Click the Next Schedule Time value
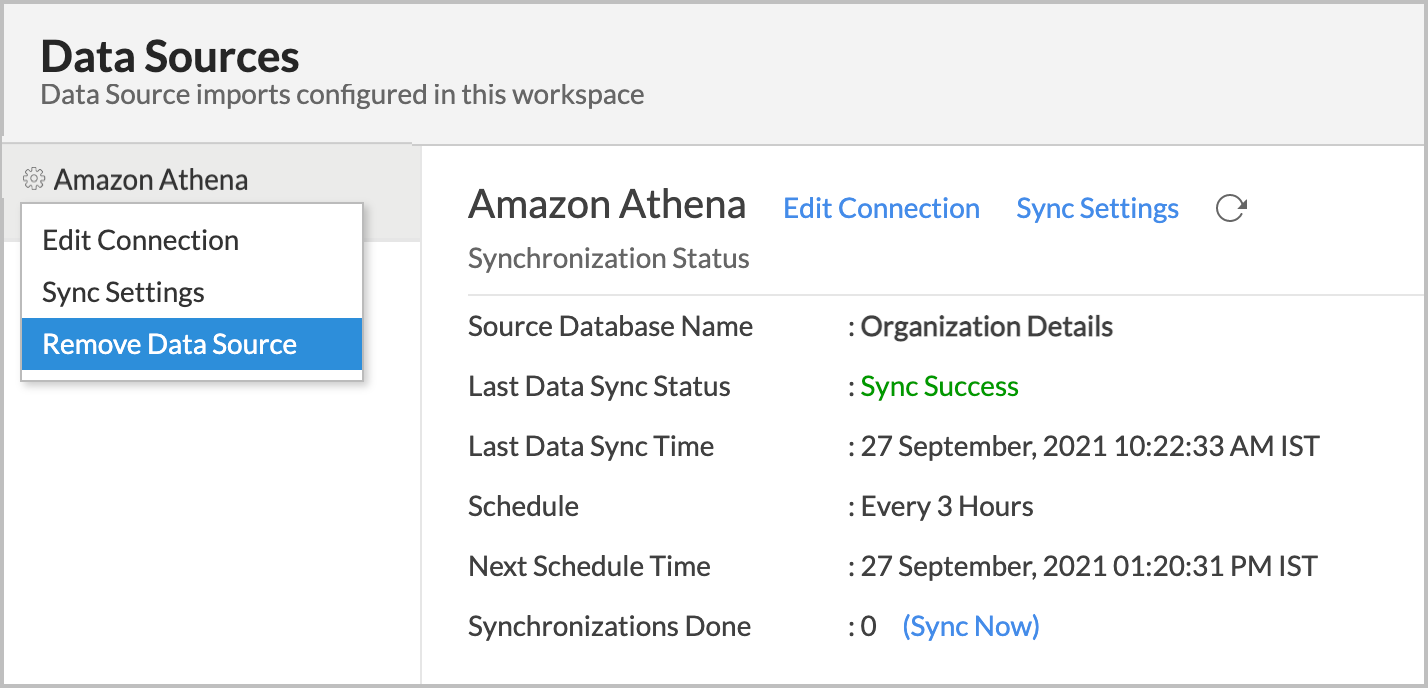1428x688 pixels. point(1088,566)
